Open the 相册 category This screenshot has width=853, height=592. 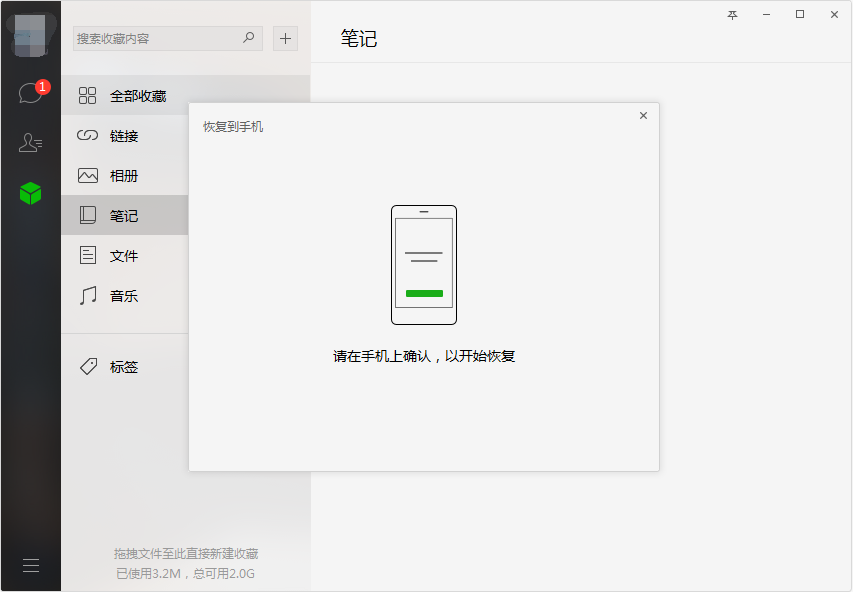pyautogui.click(x=125, y=175)
